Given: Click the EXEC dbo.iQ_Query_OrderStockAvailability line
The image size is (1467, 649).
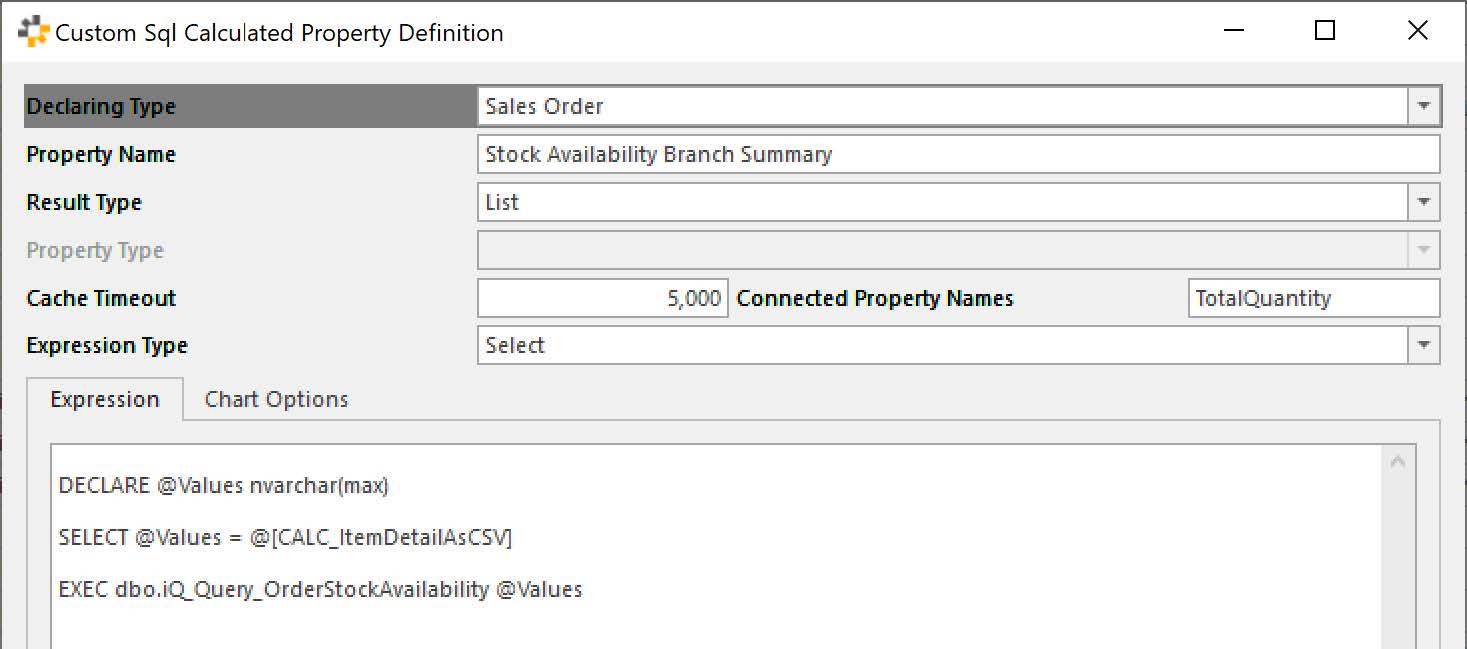Looking at the screenshot, I should point(320,590).
